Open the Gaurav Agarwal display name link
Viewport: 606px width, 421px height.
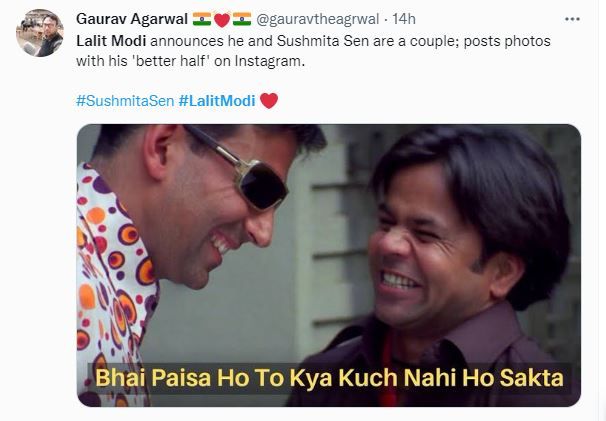tap(132, 19)
